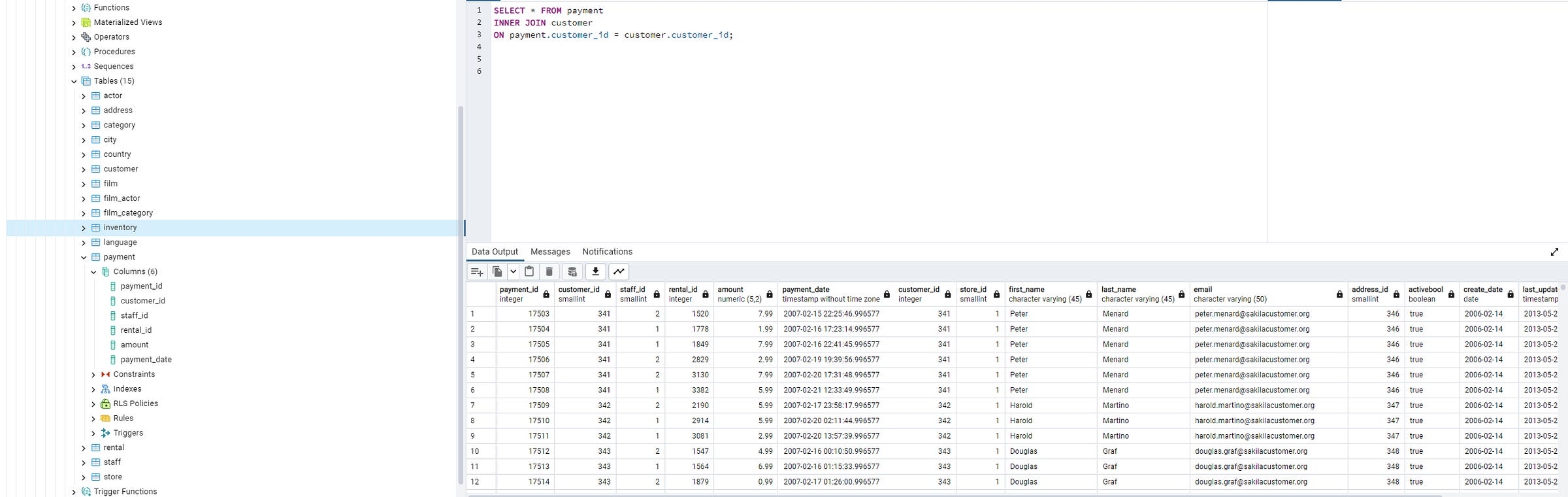
Task: Open the copy options dropdown arrow
Action: pos(513,271)
